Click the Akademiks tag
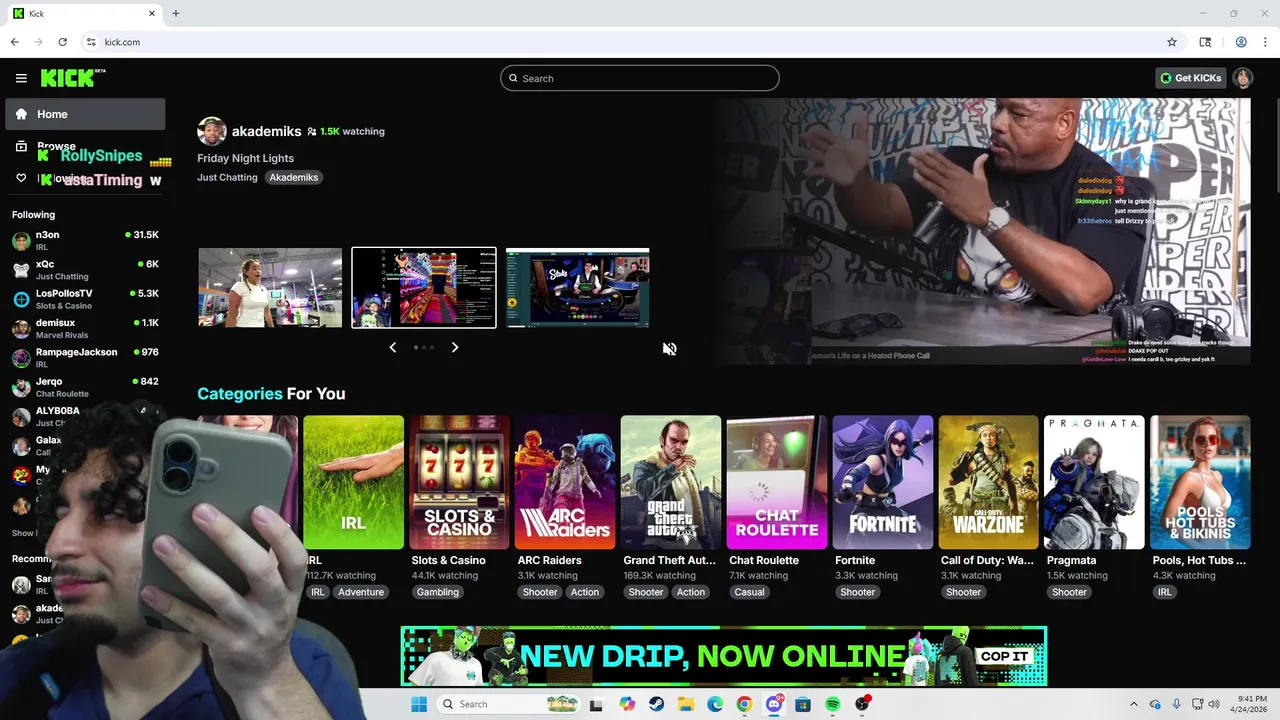The width and height of the screenshot is (1280, 720). tap(294, 177)
